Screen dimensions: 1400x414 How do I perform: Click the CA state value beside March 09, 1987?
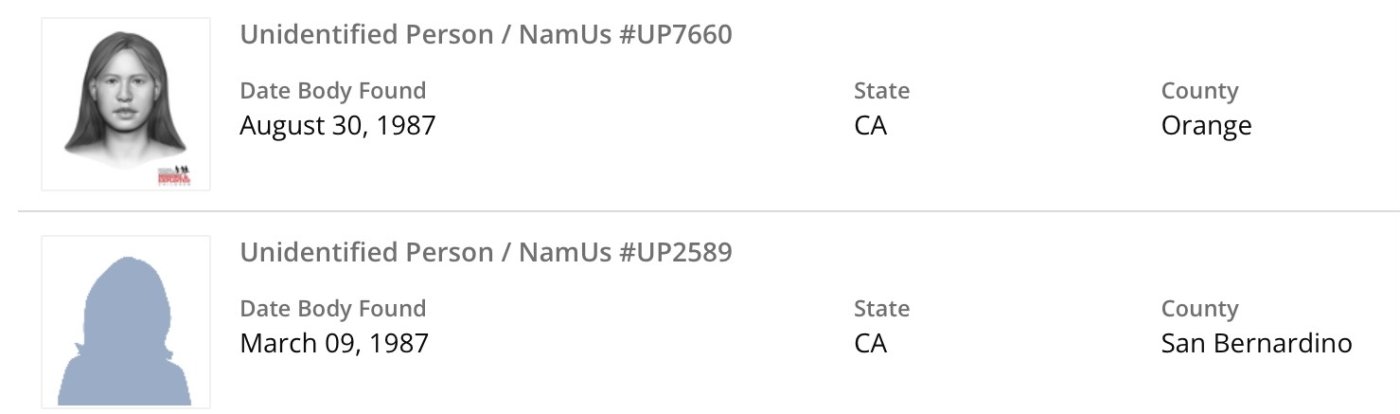point(870,344)
